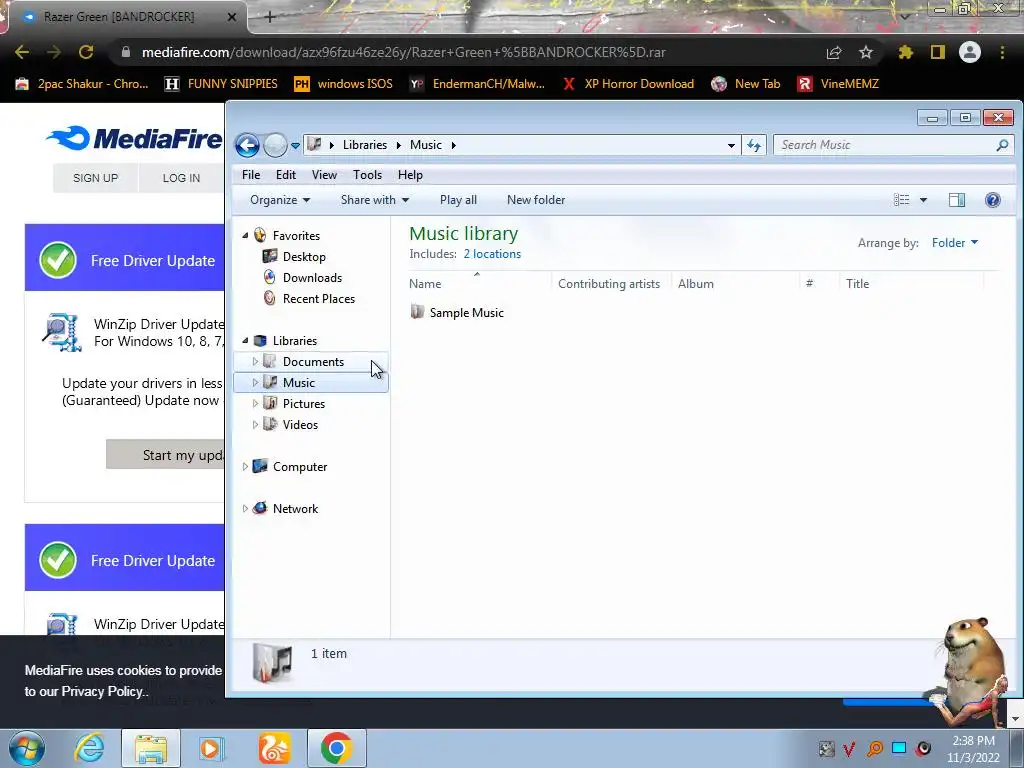The width and height of the screenshot is (1024, 768).
Task: Click Explorer's forward navigation arrow
Action: click(x=276, y=145)
